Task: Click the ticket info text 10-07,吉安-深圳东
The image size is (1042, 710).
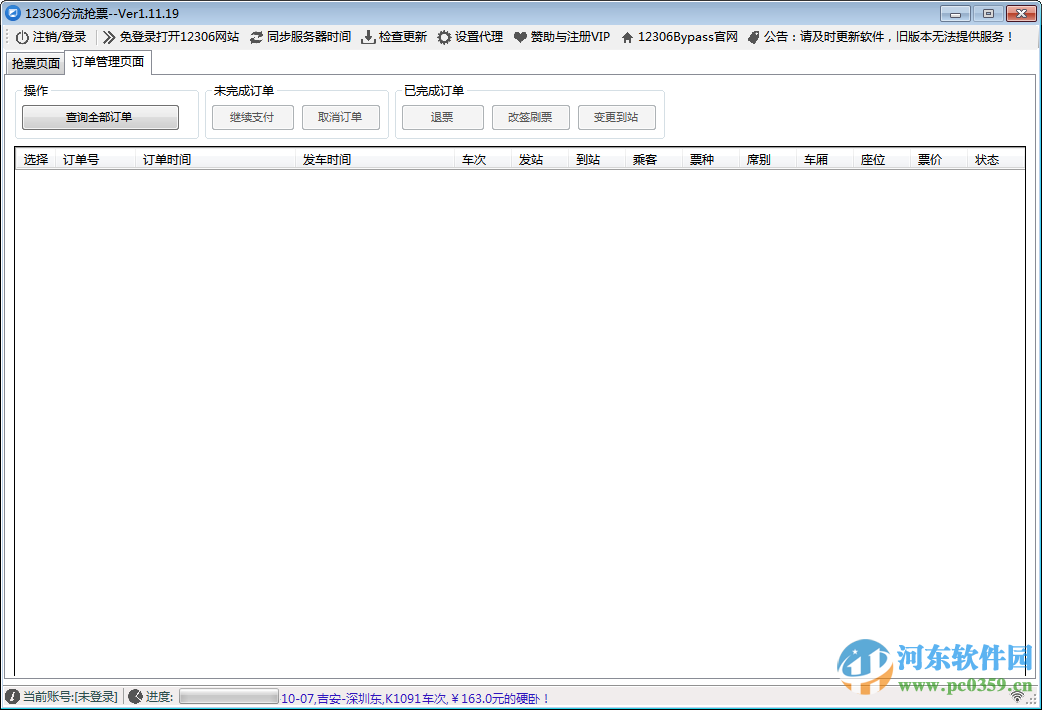Action: pos(330,696)
